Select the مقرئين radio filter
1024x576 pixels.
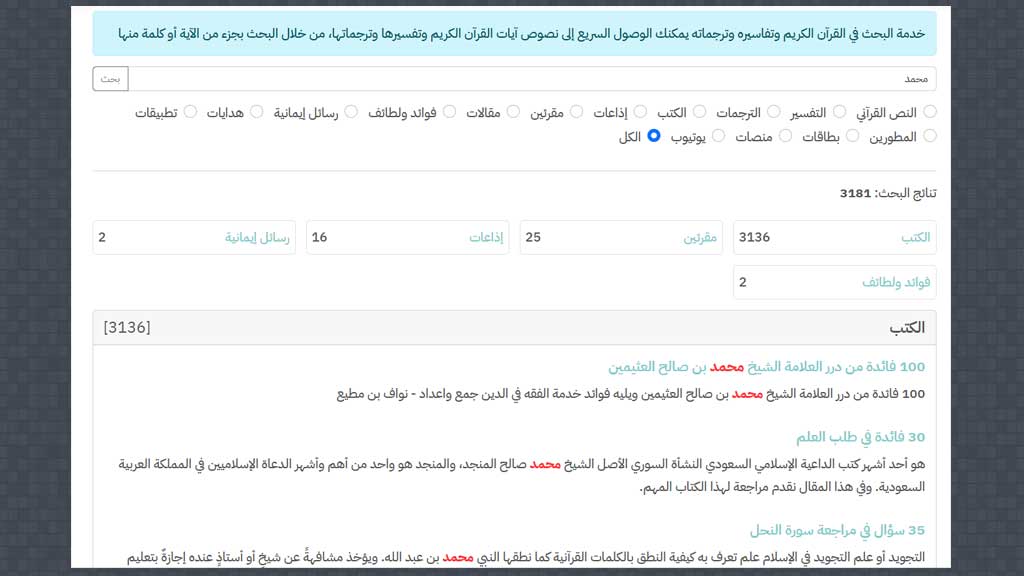pos(577,111)
